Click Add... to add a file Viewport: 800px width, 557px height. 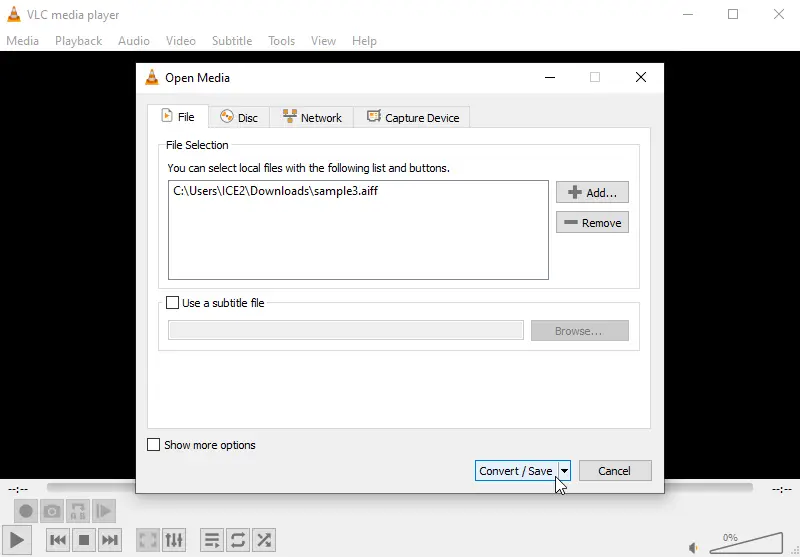pyautogui.click(x=592, y=192)
